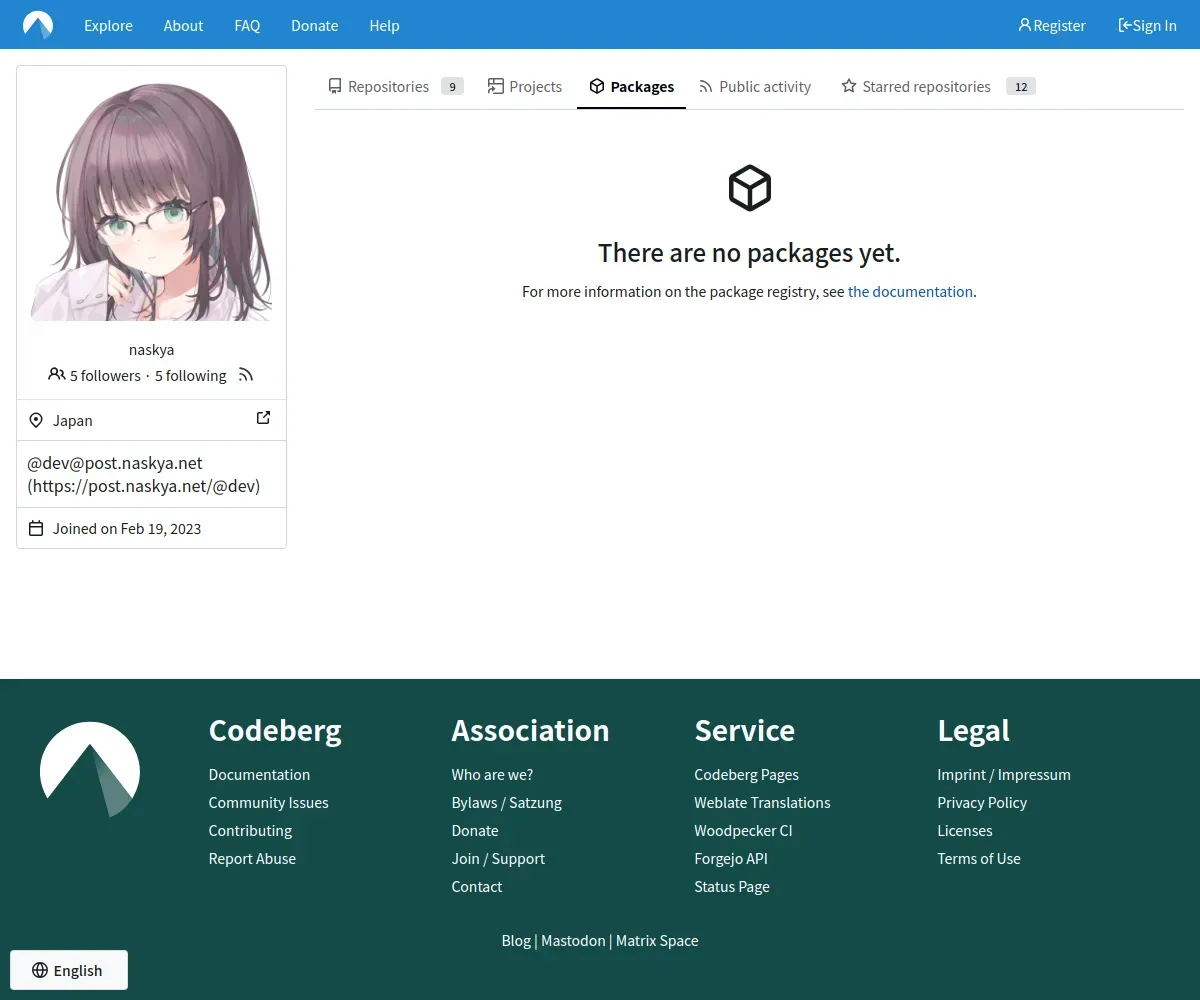1200x1000 pixels.
Task: Open the Starred repositories tab
Action: click(x=938, y=86)
